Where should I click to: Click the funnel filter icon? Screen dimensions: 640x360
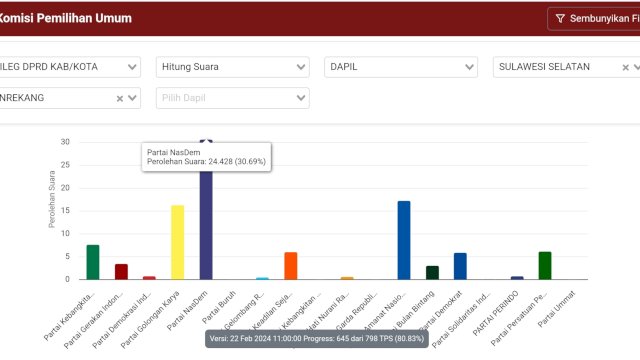(560, 19)
